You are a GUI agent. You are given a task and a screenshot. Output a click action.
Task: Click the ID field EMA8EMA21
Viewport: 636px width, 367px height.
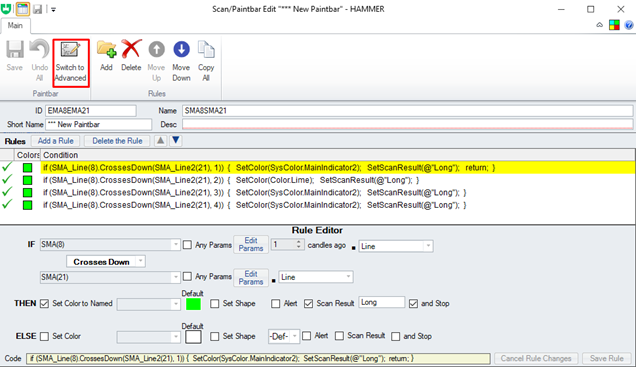coord(91,110)
